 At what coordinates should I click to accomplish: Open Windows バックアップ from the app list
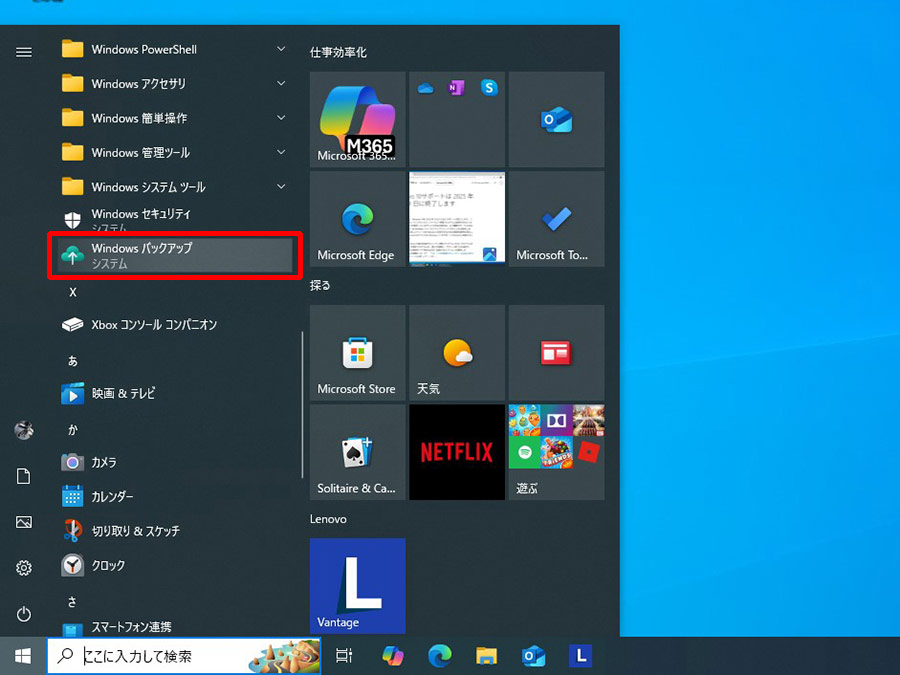[x=175, y=255]
